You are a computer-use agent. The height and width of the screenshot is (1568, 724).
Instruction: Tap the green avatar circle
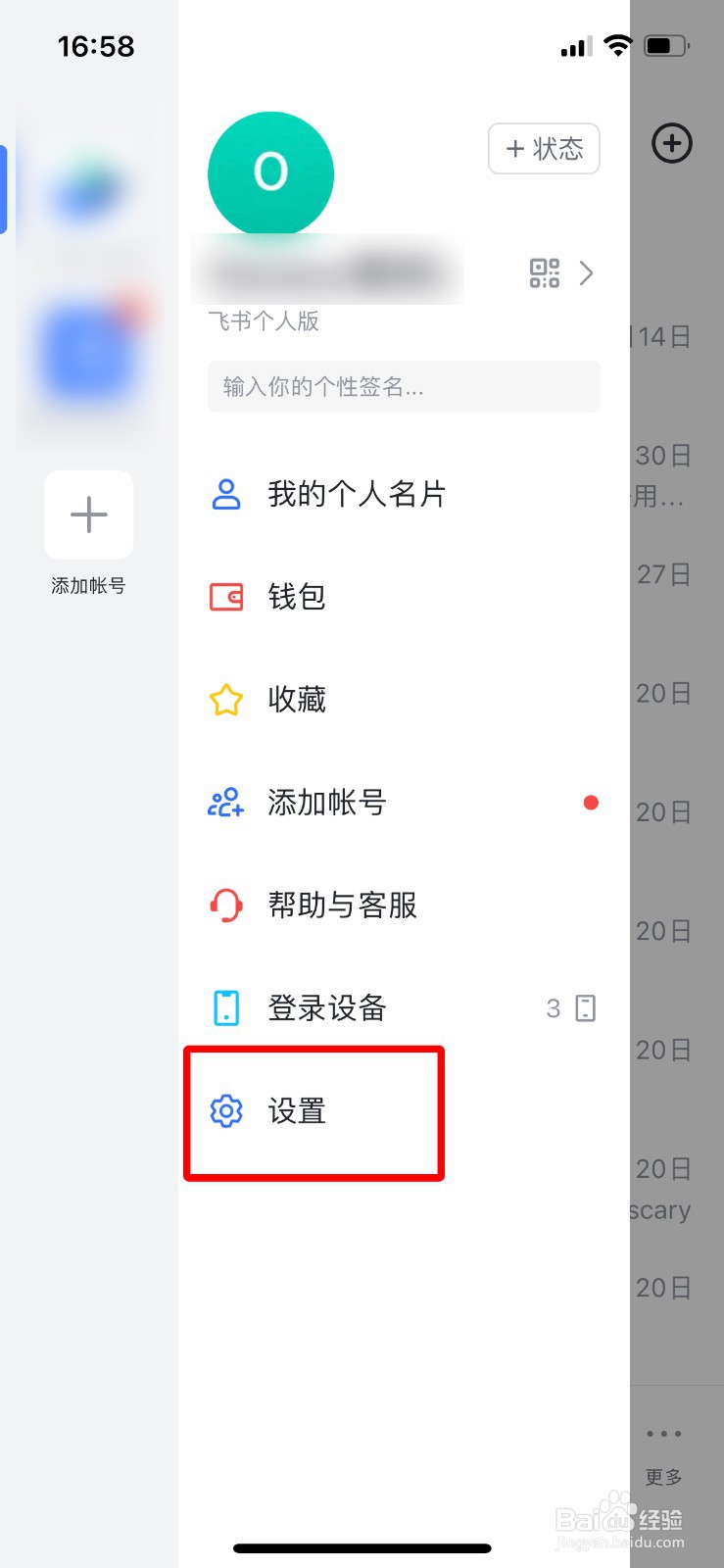coord(271,173)
